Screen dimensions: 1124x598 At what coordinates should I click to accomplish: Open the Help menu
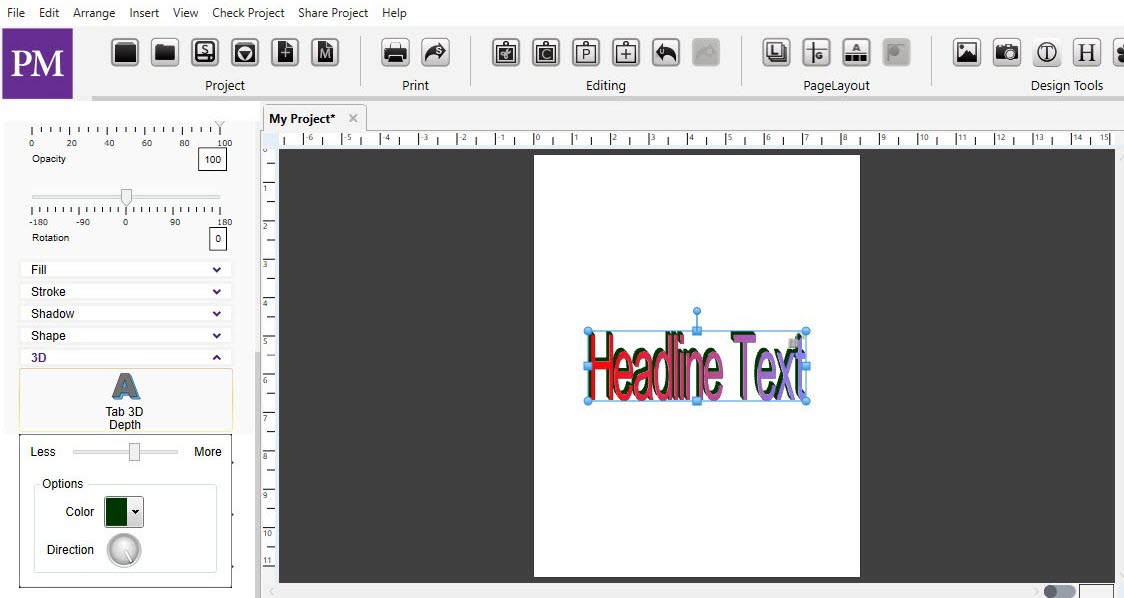click(x=394, y=13)
